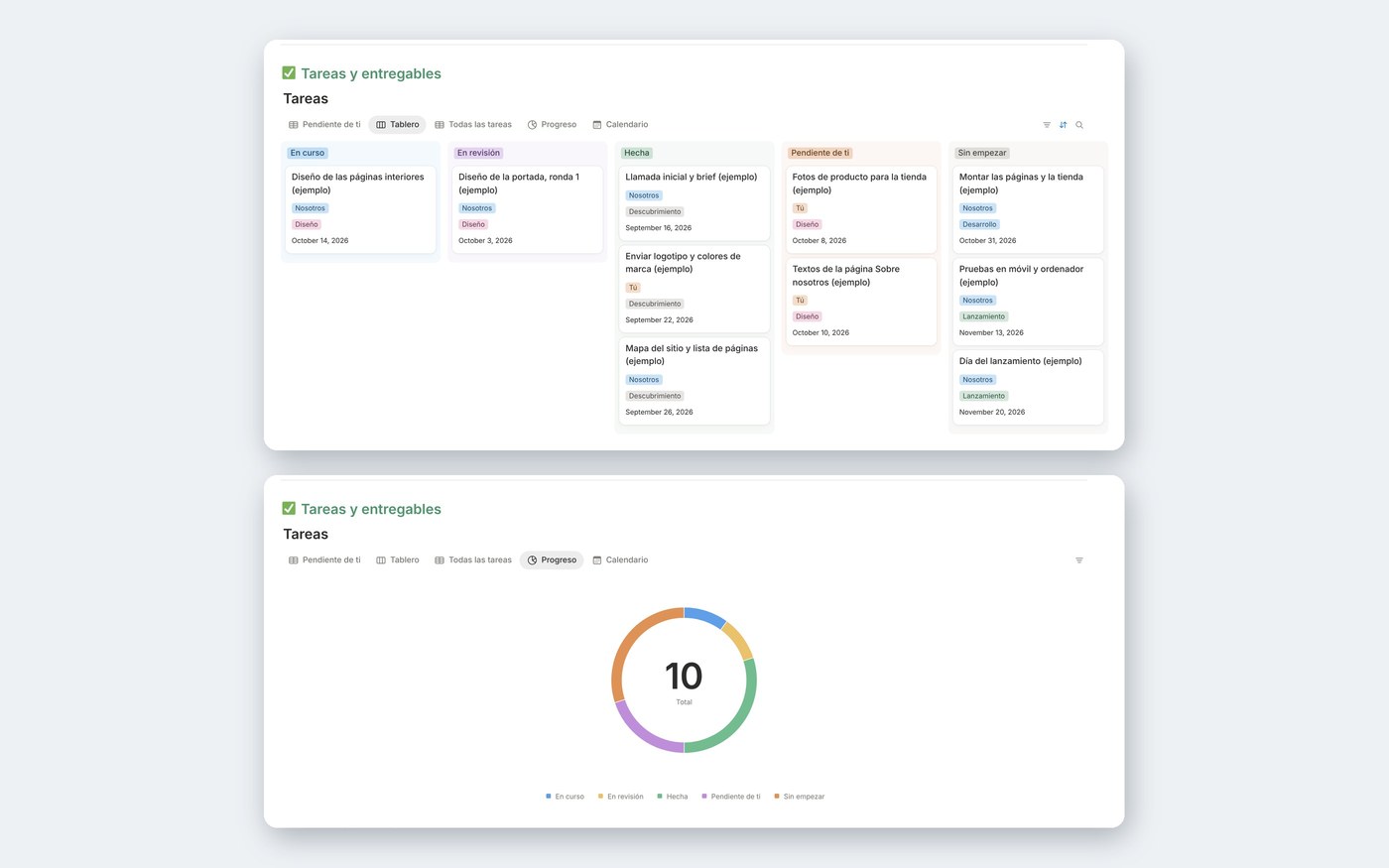Open the card Diseño de la portada, ronda 1
The image size is (1389, 868).
tap(527, 209)
